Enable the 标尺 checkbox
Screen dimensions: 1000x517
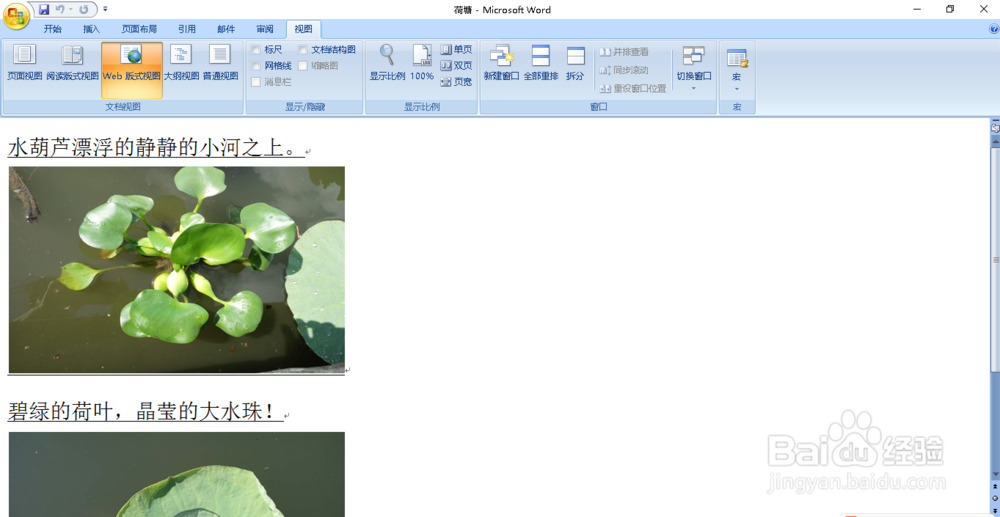pos(256,50)
